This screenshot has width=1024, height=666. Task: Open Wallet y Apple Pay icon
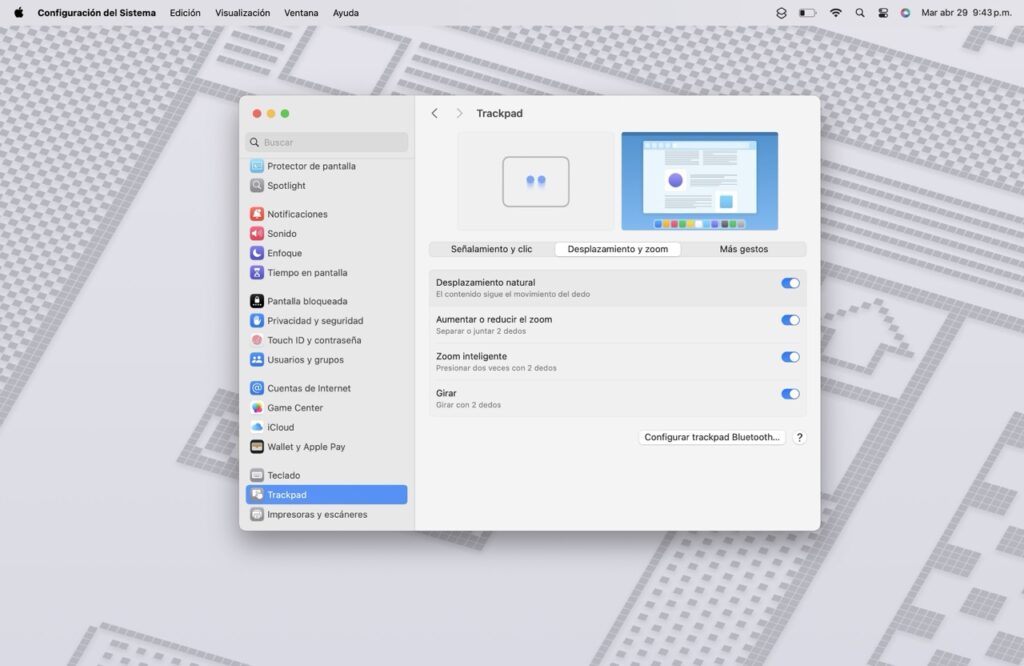coord(257,447)
